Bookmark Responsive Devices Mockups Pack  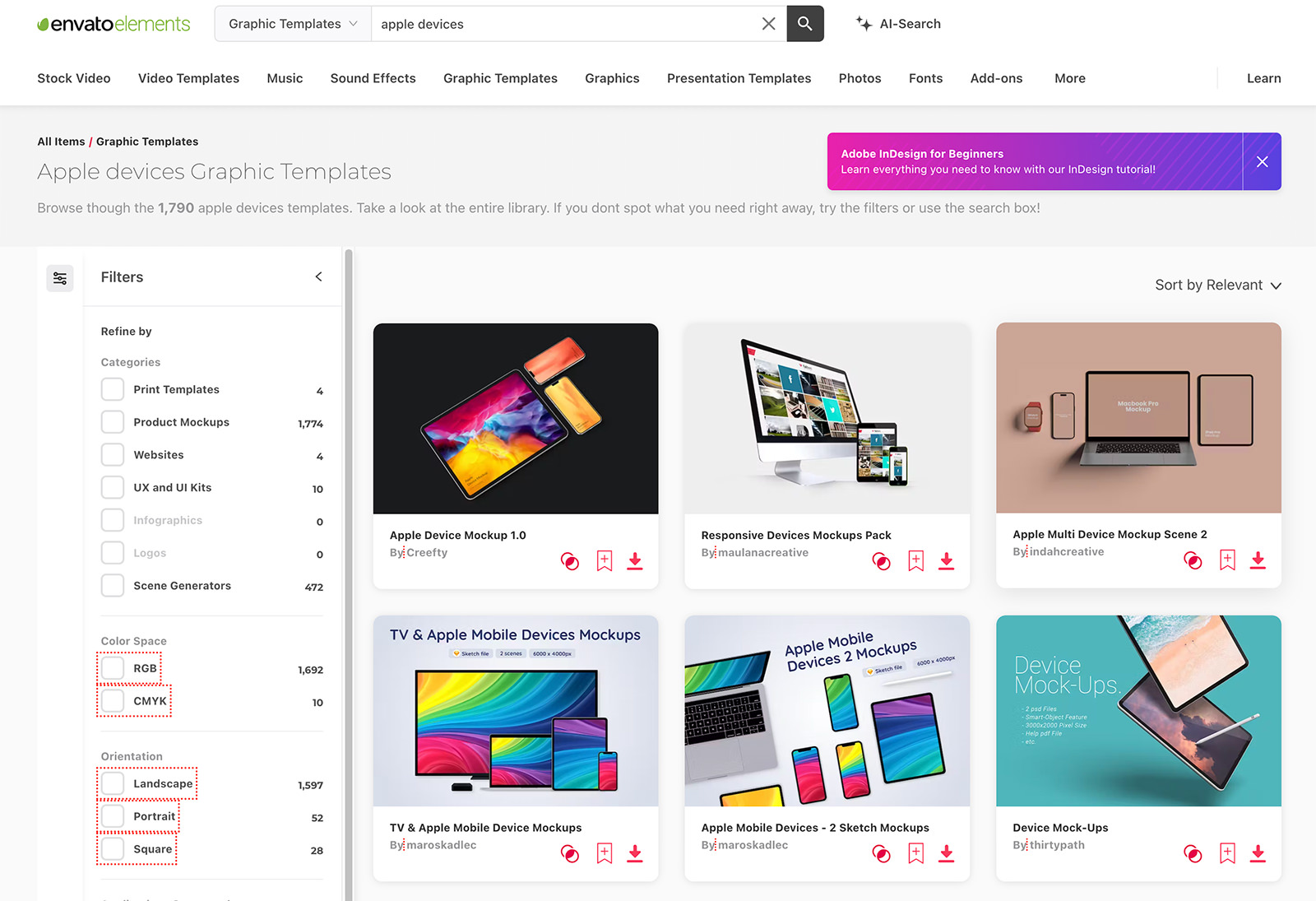(916, 561)
